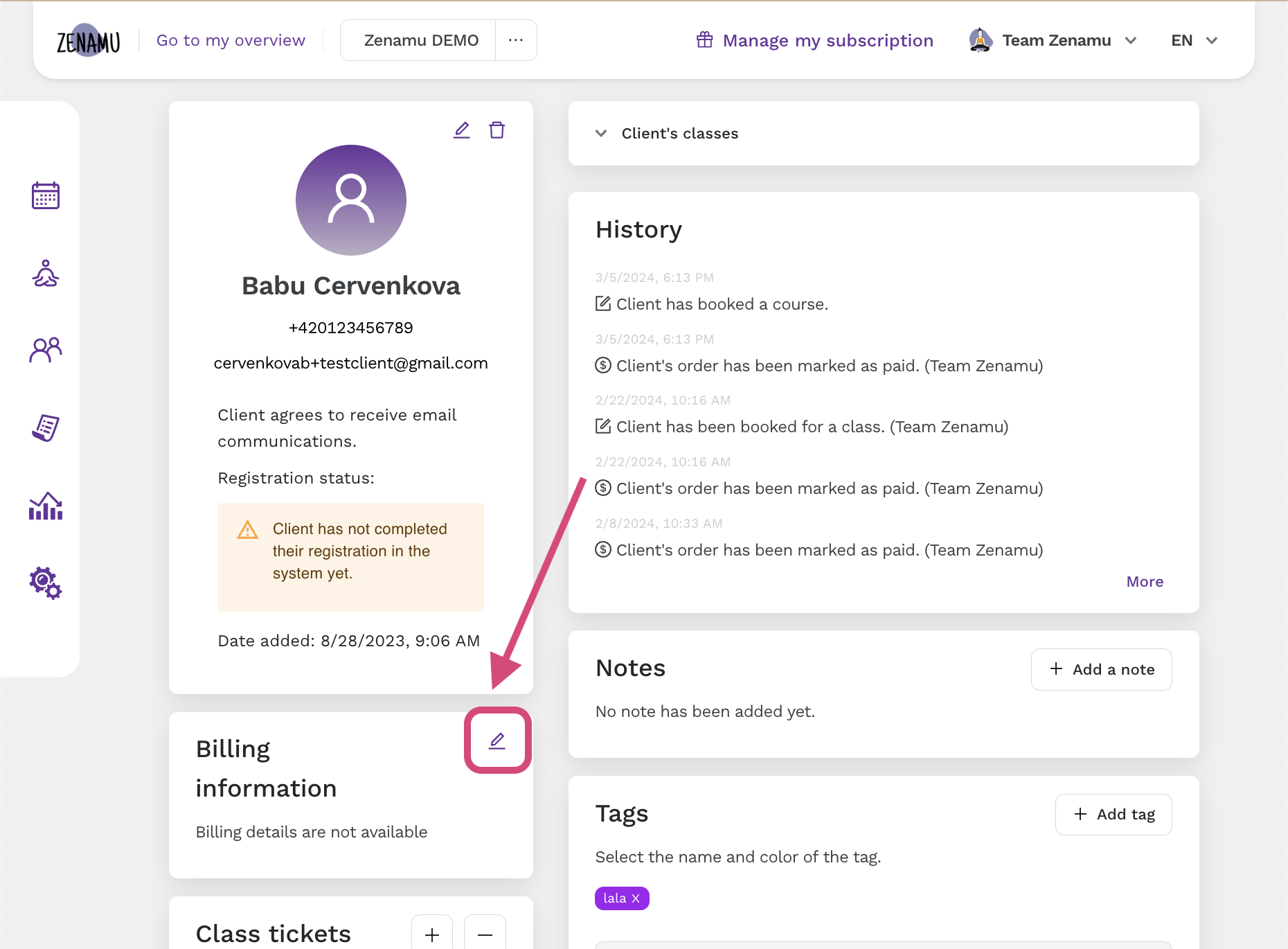Click the Date added text
This screenshot has height=949, width=1288.
(x=349, y=641)
